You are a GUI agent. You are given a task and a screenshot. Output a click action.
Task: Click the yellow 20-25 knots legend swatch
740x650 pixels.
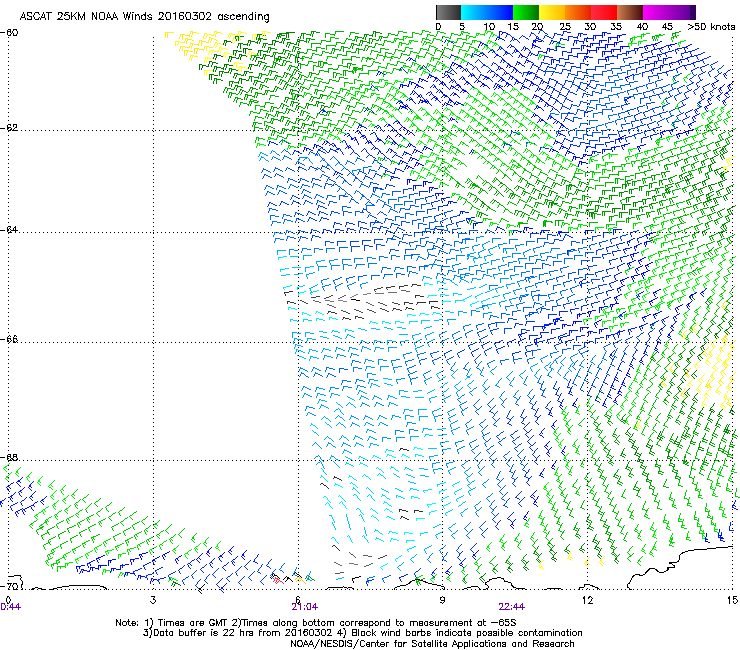coord(552,12)
